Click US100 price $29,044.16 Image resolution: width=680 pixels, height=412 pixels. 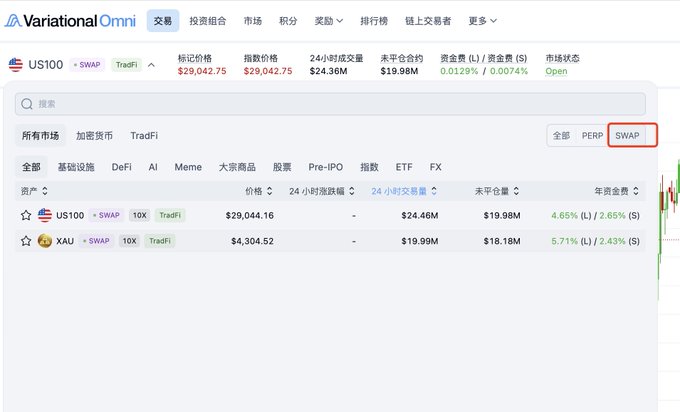249,215
